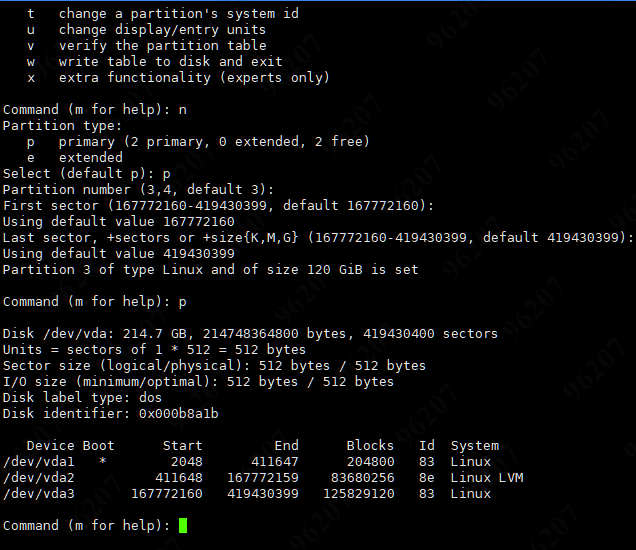The image size is (636, 550).
Task: Click the 'Partition 3 of type Linux' confirmation line
Action: pos(211,270)
